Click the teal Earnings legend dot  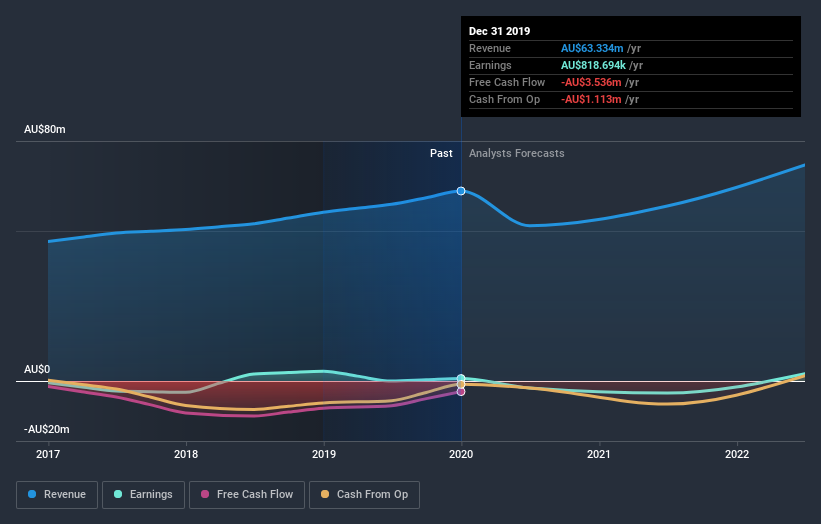118,494
